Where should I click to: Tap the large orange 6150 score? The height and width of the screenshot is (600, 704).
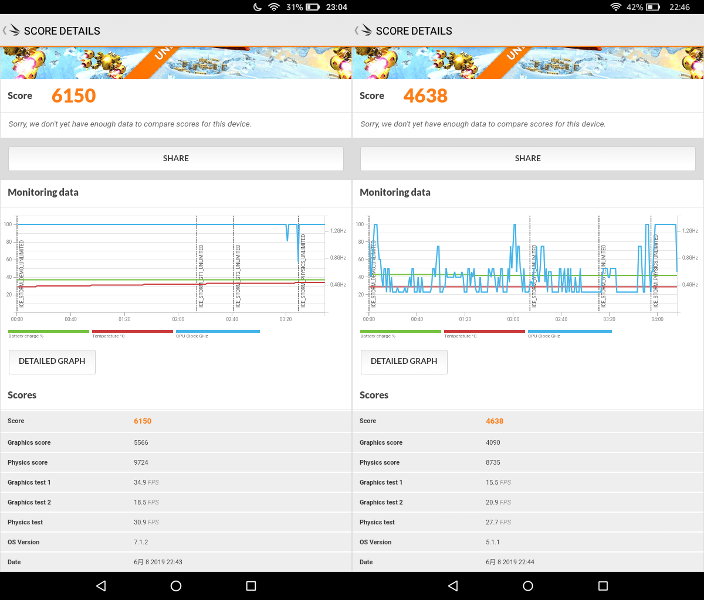74,96
